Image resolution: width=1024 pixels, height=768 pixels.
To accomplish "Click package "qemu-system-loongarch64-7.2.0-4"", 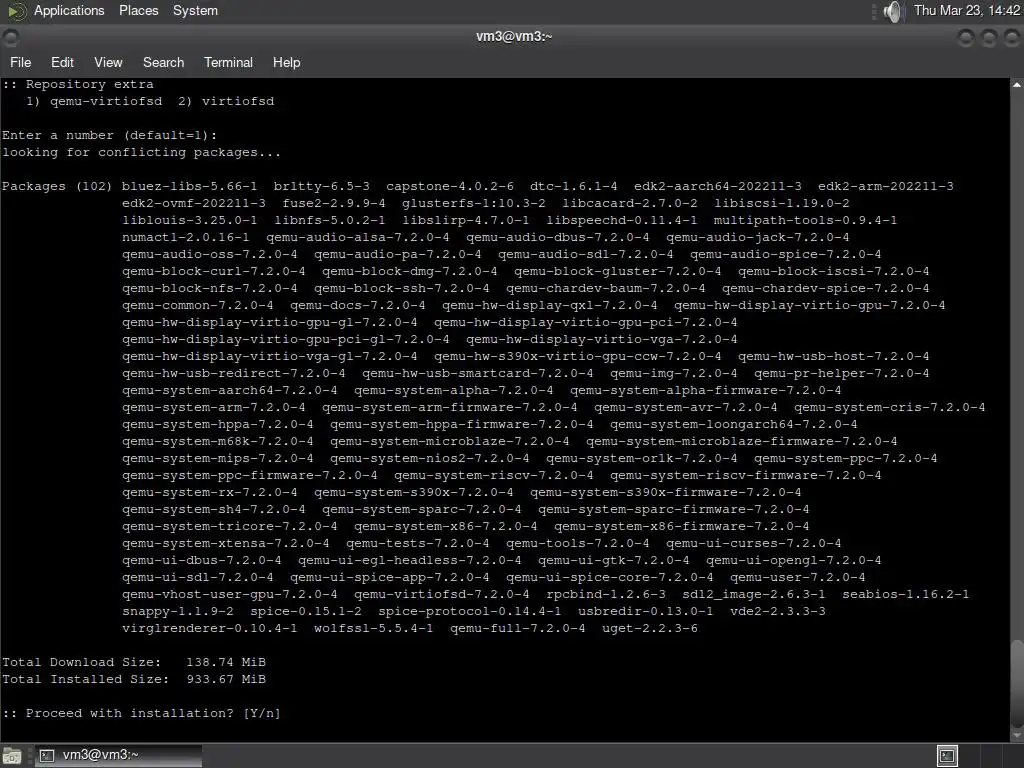I will (x=733, y=424).
